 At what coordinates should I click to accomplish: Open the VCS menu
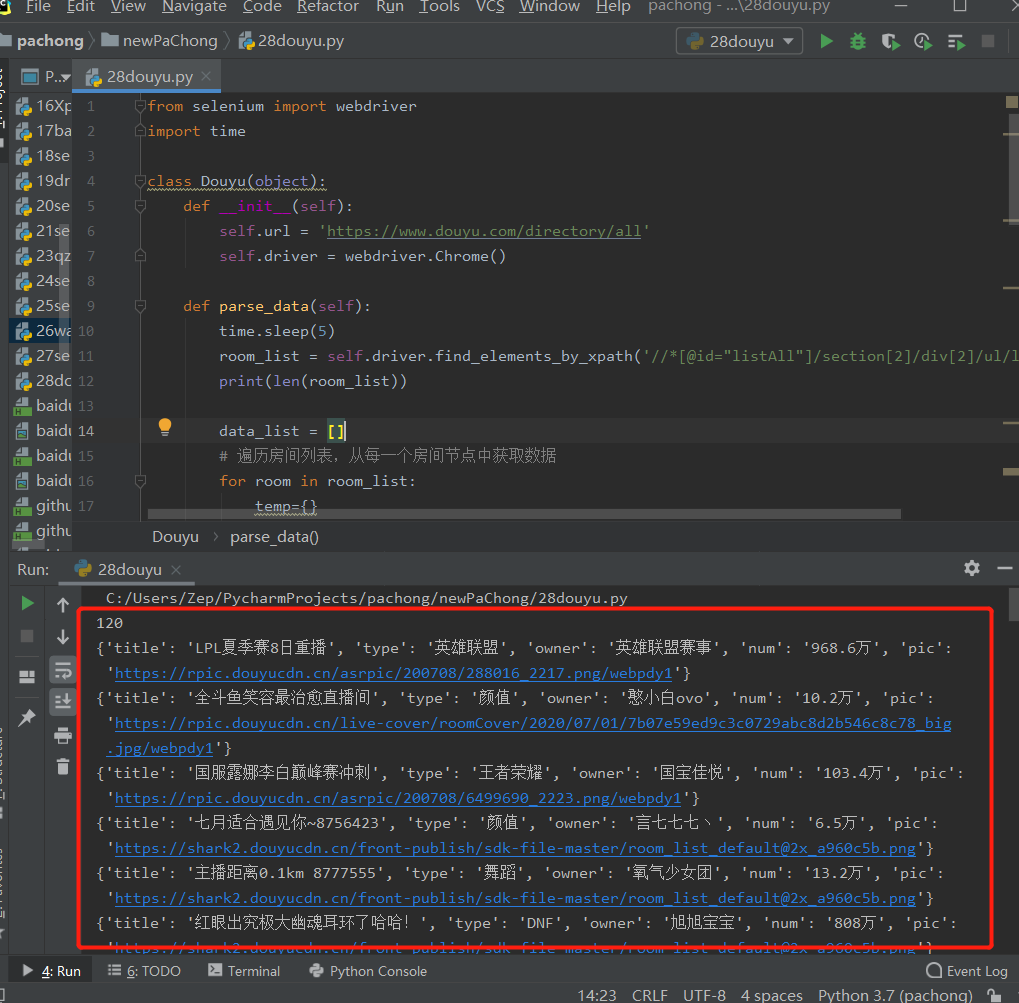[x=489, y=7]
